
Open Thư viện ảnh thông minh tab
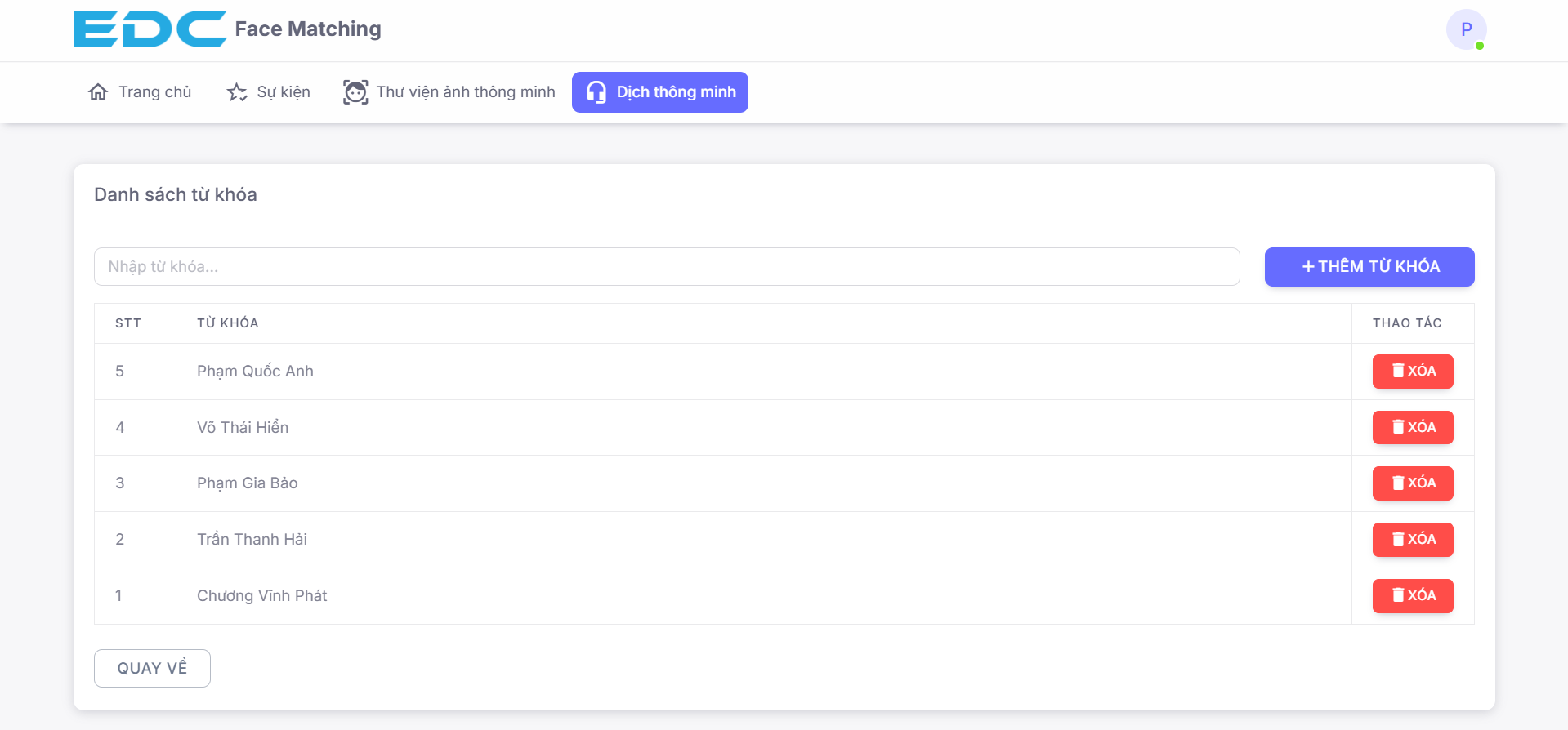[x=449, y=92]
